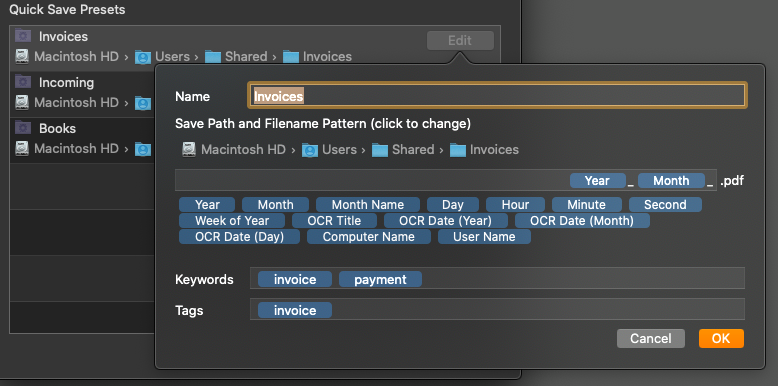Click the Invoices folder icon in save path

point(457,149)
